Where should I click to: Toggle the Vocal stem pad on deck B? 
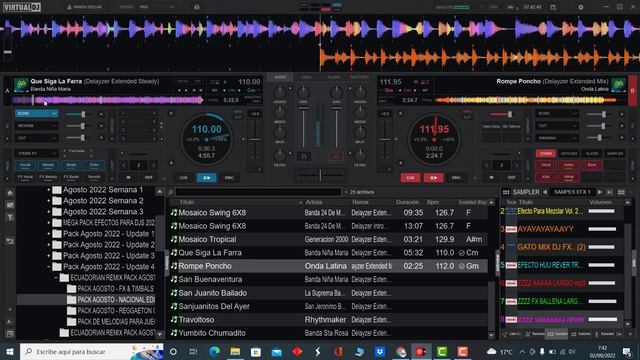(x=546, y=165)
